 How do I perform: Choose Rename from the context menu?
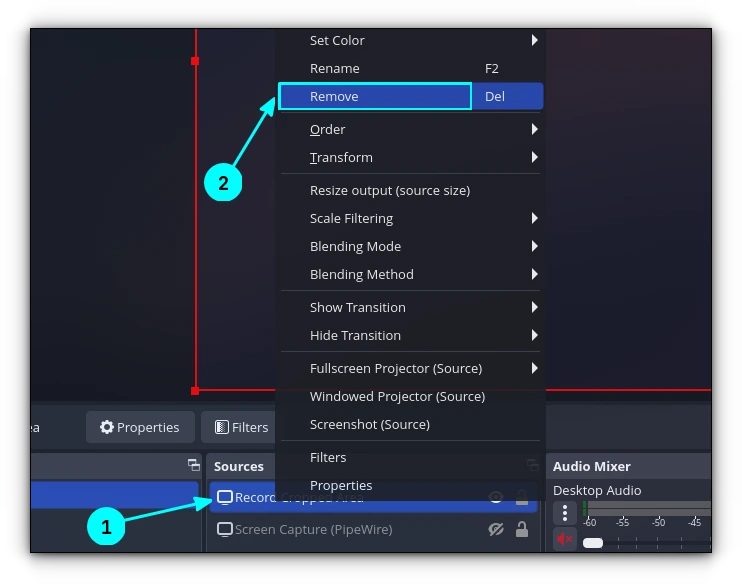[410, 69]
